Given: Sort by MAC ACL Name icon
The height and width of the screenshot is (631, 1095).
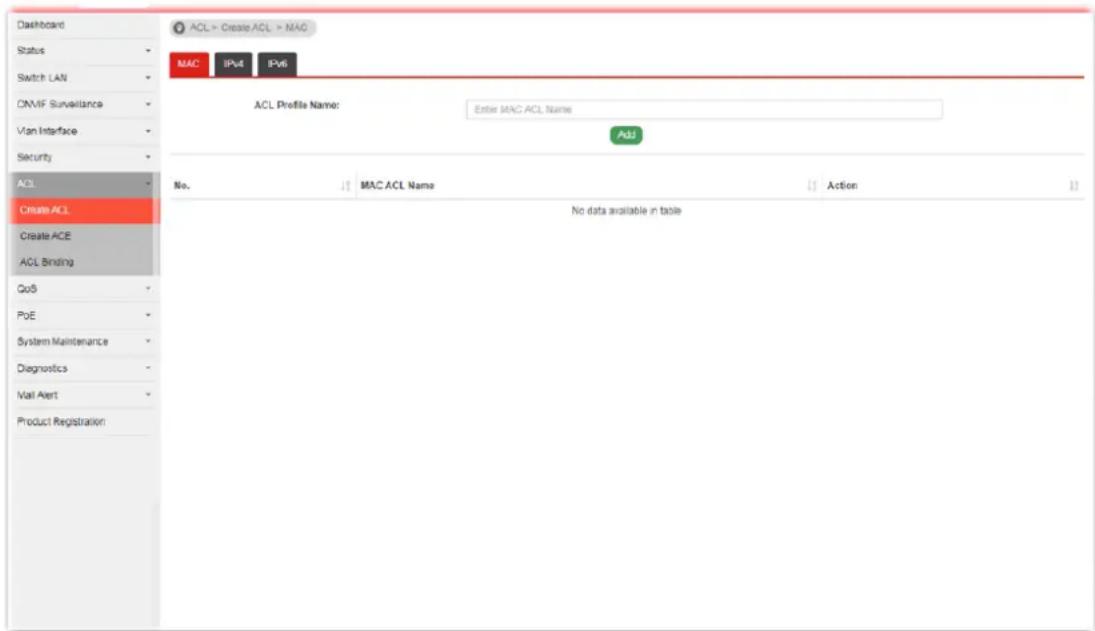Looking at the screenshot, I should (811, 186).
